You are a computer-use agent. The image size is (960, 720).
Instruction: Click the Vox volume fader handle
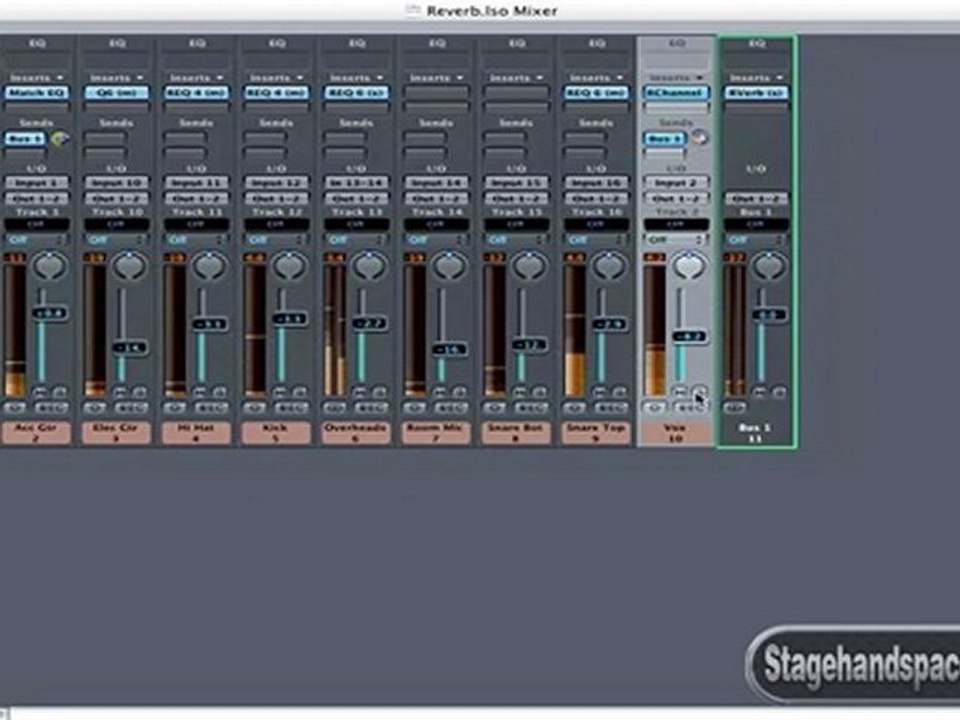(689, 336)
